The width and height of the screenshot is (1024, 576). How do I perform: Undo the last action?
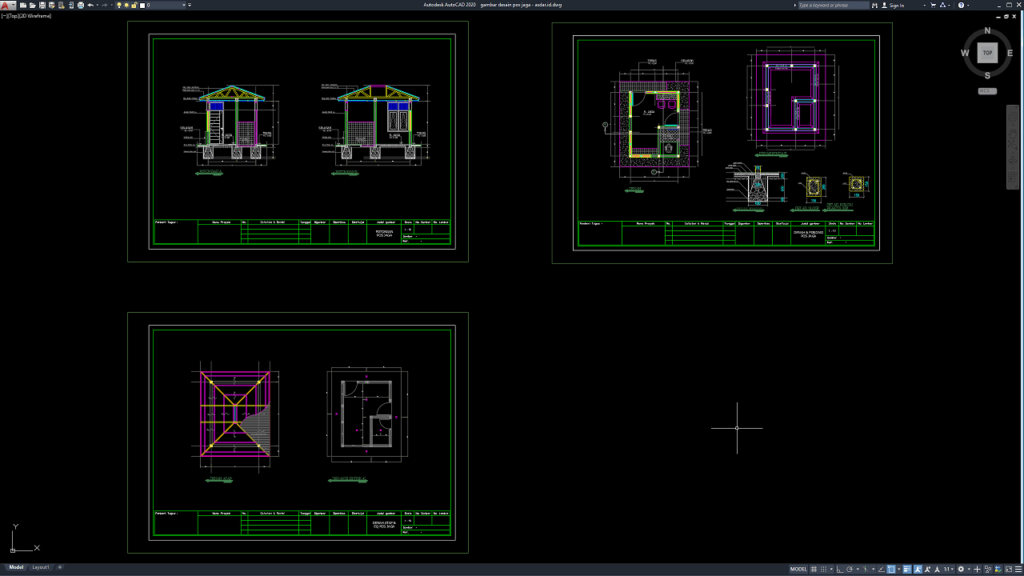[x=90, y=5]
